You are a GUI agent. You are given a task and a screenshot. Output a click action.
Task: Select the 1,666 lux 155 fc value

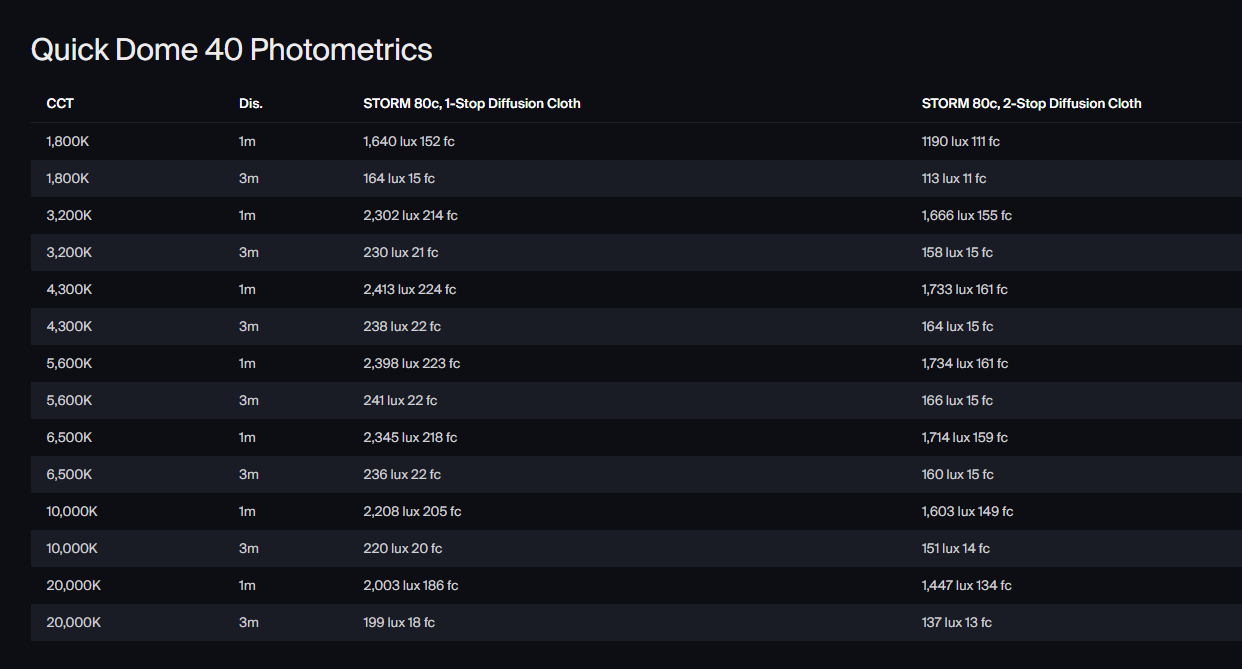966,216
